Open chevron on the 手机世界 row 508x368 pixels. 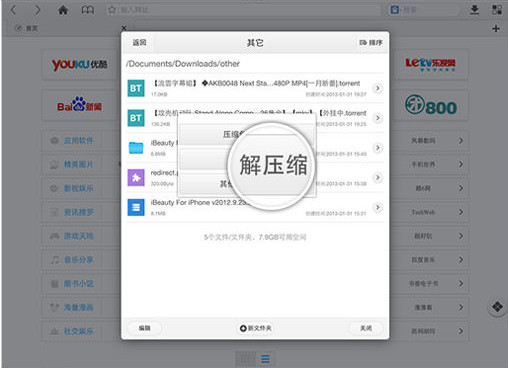point(461,164)
